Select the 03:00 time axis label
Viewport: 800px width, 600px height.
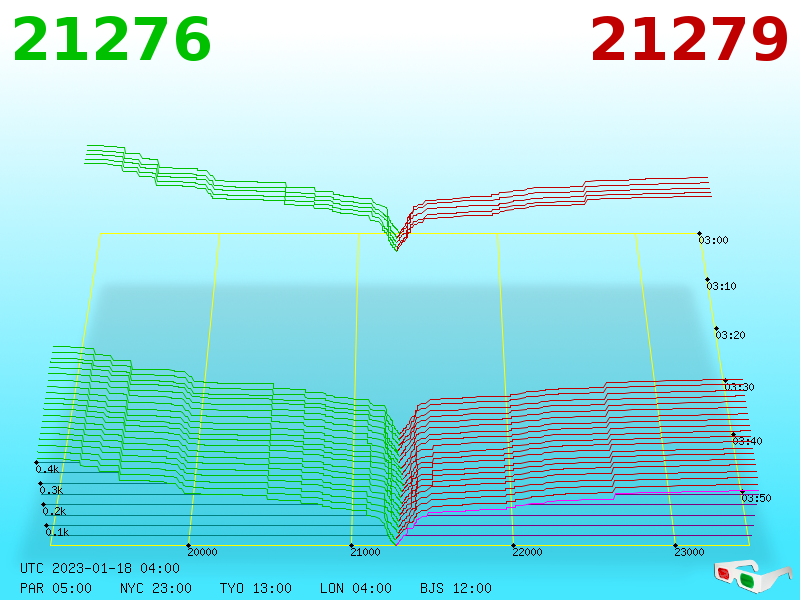pyautogui.click(x=713, y=240)
